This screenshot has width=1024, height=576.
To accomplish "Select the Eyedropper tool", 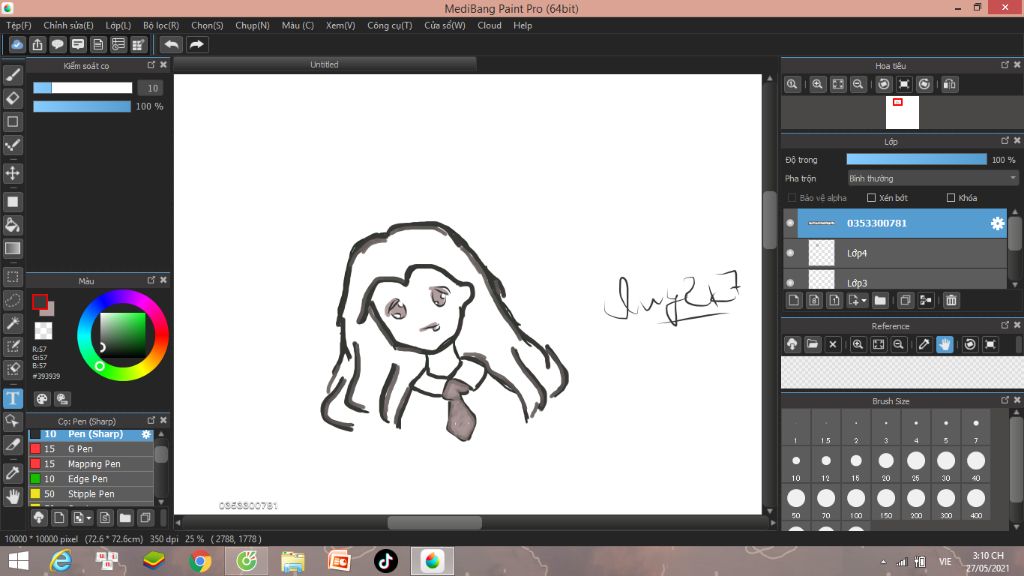I will coord(12,473).
